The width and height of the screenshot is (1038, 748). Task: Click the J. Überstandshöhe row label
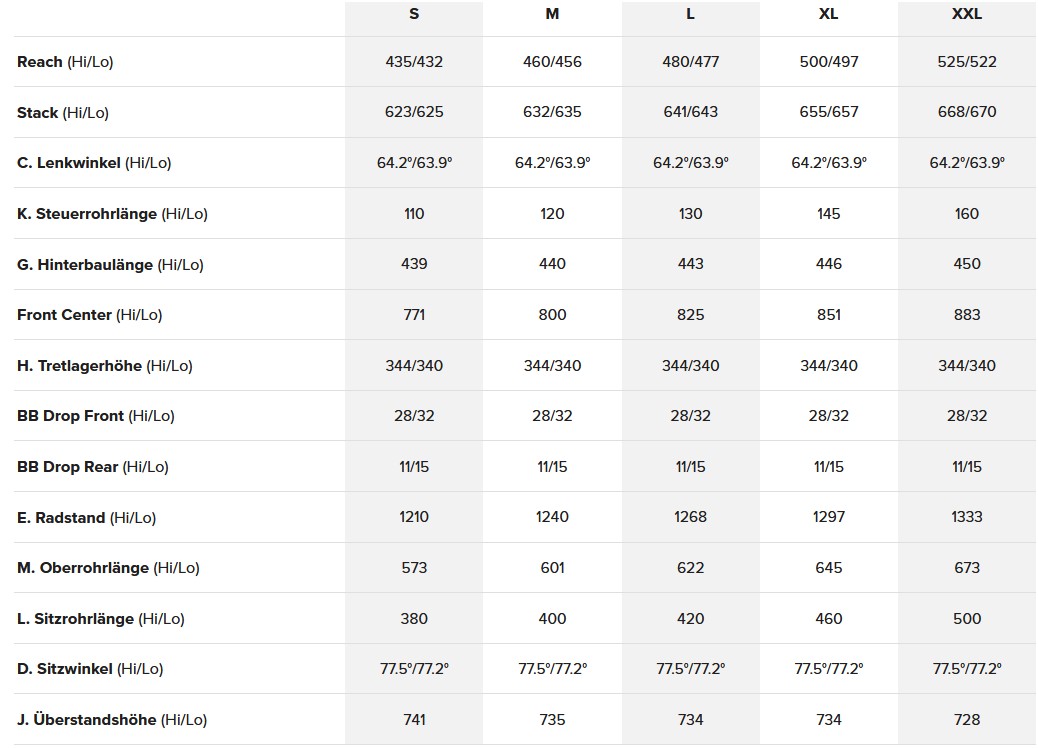[112, 720]
